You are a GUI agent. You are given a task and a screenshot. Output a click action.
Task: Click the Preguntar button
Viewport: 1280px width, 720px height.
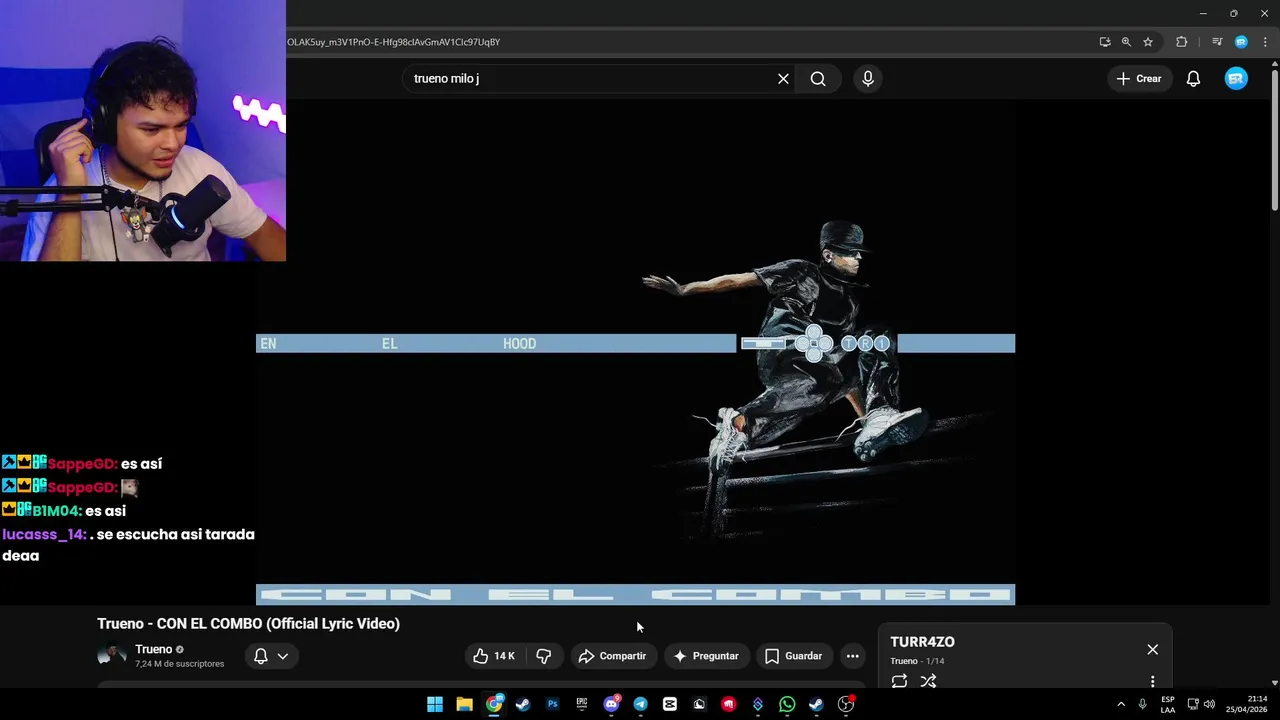pyautogui.click(x=706, y=656)
